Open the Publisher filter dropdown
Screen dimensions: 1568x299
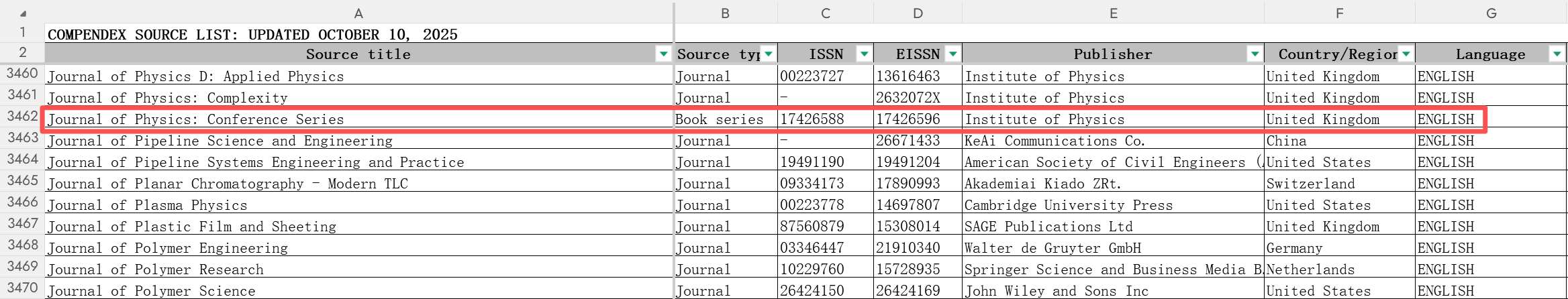click(1254, 54)
